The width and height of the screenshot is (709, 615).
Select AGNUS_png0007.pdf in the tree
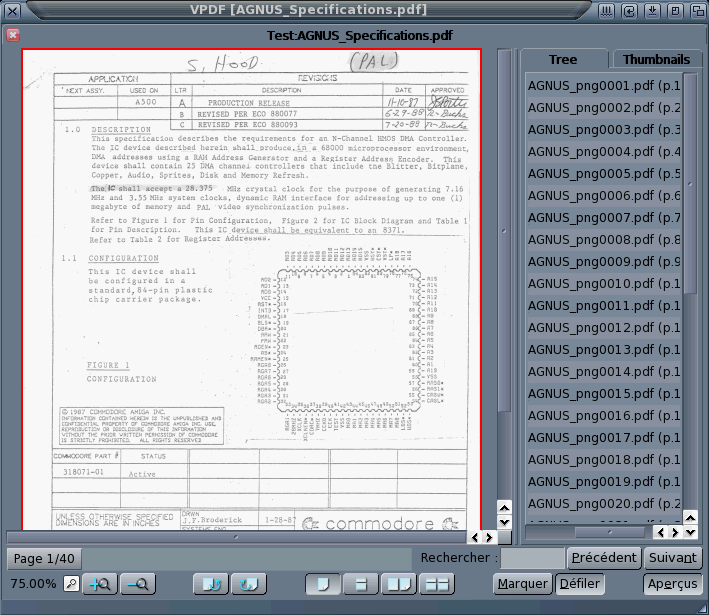tap(604, 218)
